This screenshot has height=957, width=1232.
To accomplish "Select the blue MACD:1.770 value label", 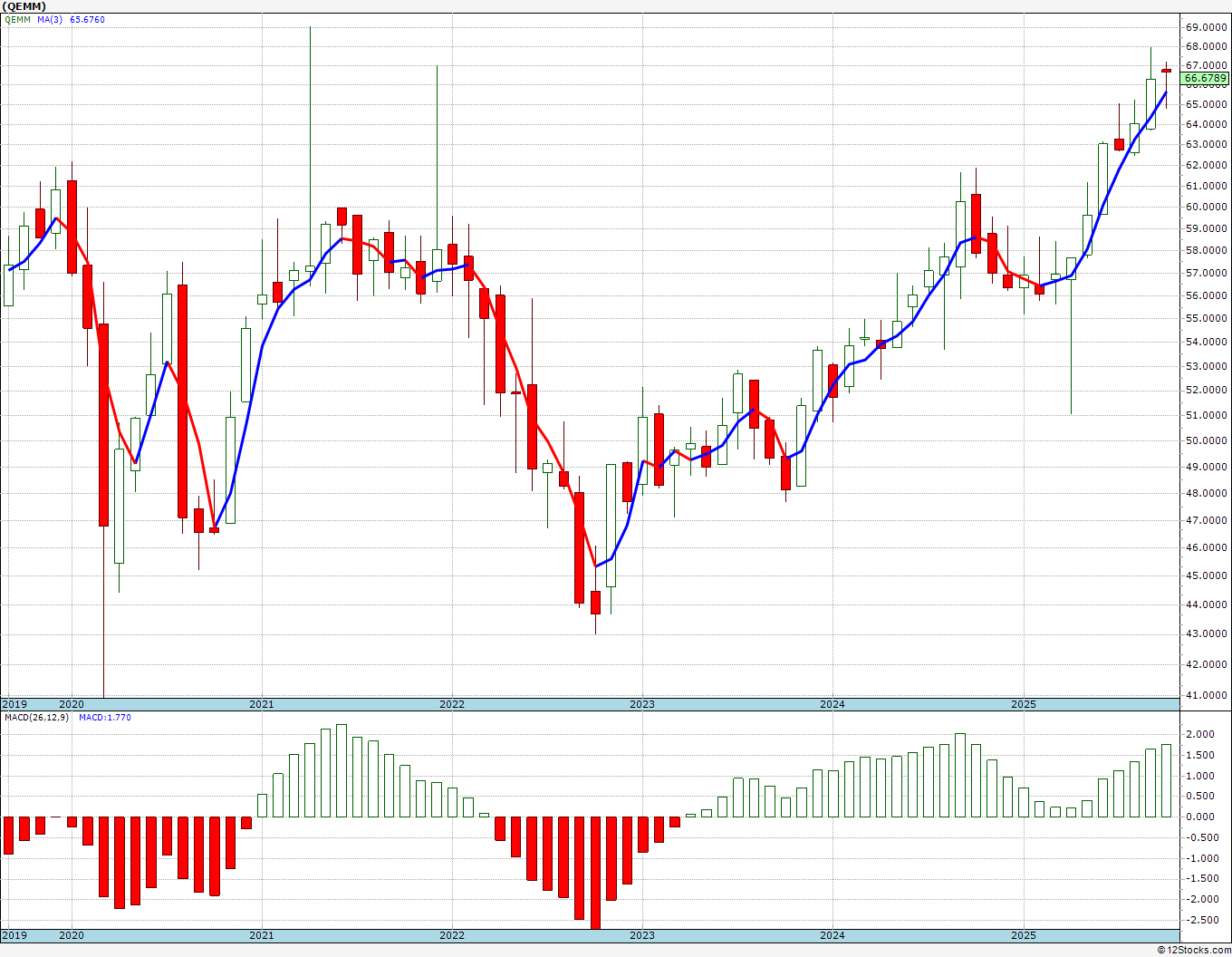I will click(105, 717).
